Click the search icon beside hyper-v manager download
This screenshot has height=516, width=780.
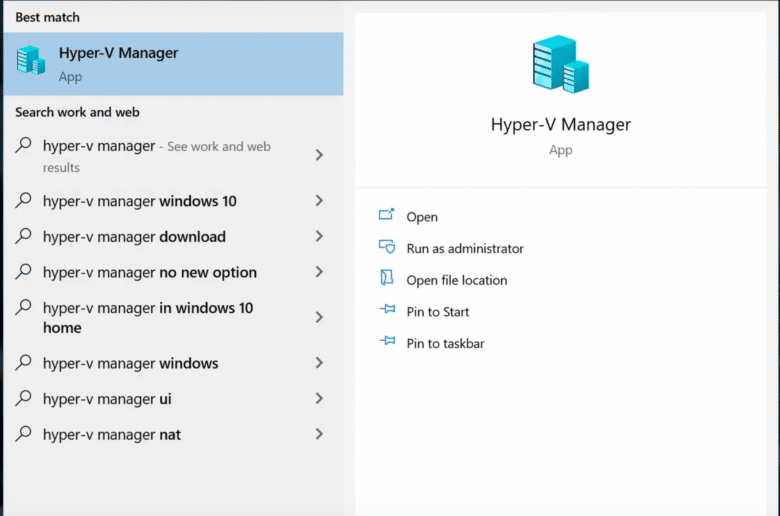pos(23,235)
